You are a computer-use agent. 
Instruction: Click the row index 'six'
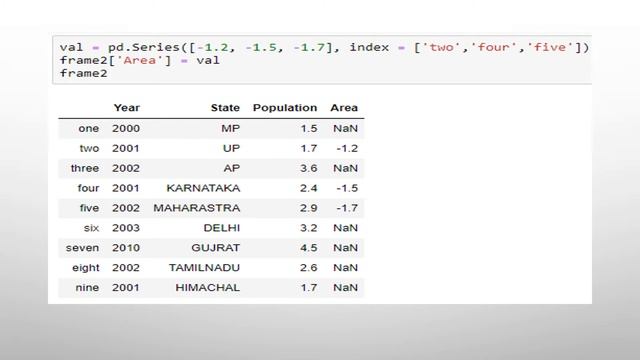tap(91, 228)
